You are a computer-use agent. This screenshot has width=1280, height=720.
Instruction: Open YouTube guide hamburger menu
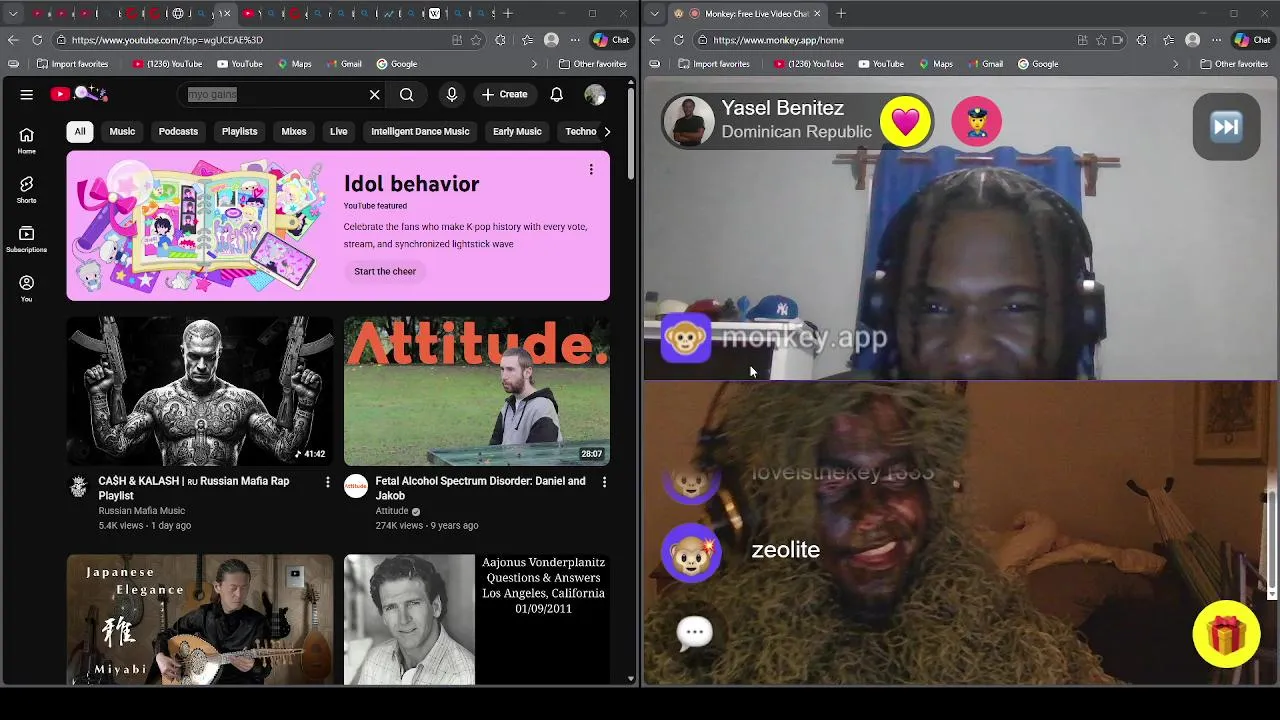[x=27, y=94]
